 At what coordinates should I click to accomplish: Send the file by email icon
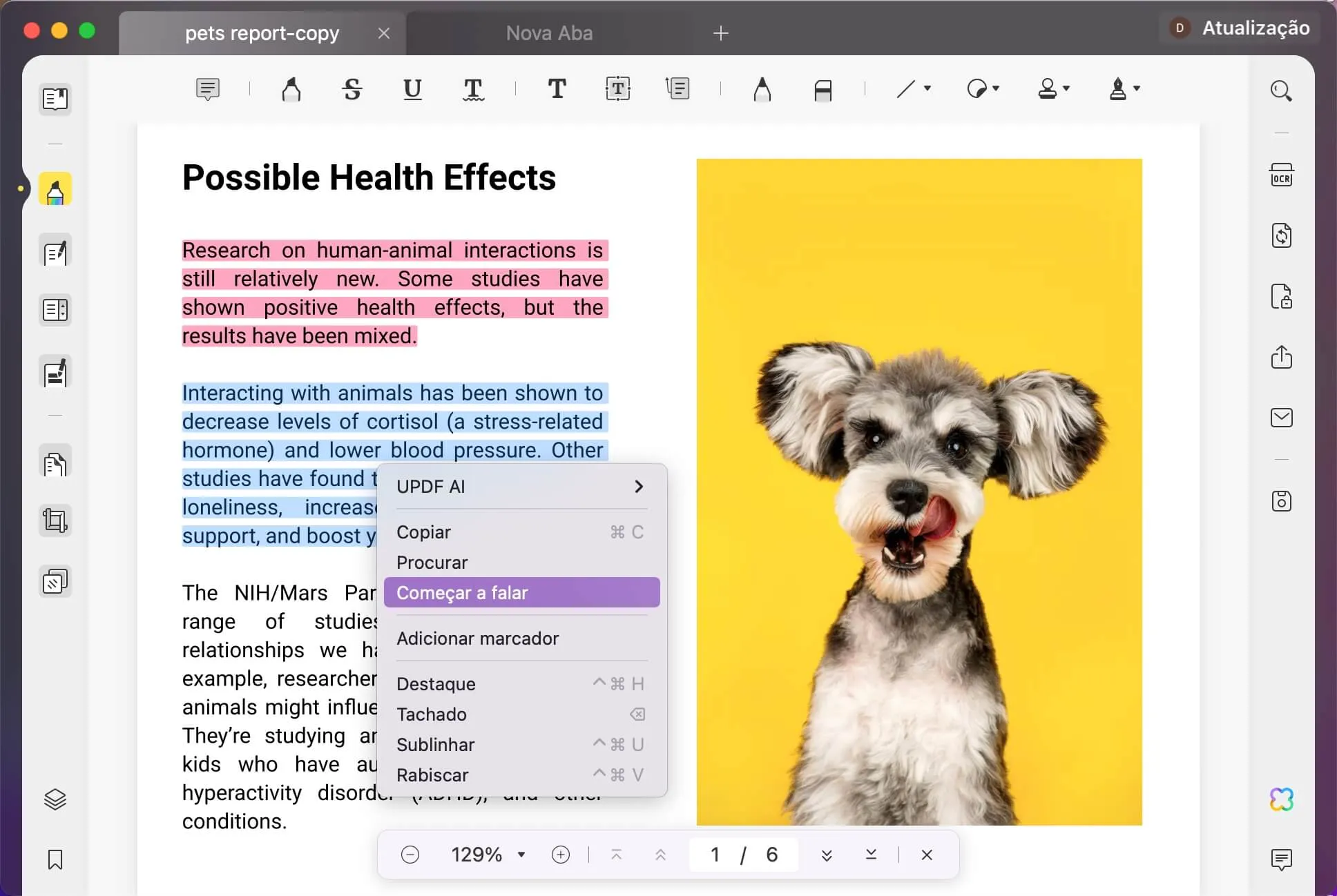(1282, 418)
